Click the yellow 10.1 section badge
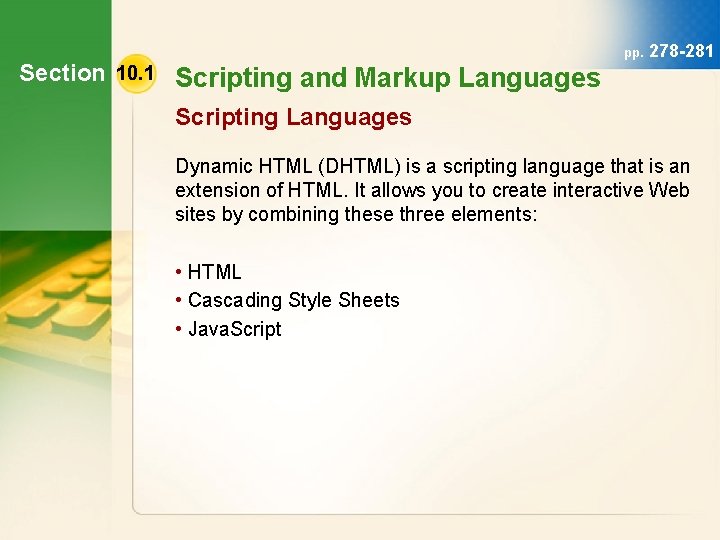Viewport: 720px width, 540px height. point(136,73)
